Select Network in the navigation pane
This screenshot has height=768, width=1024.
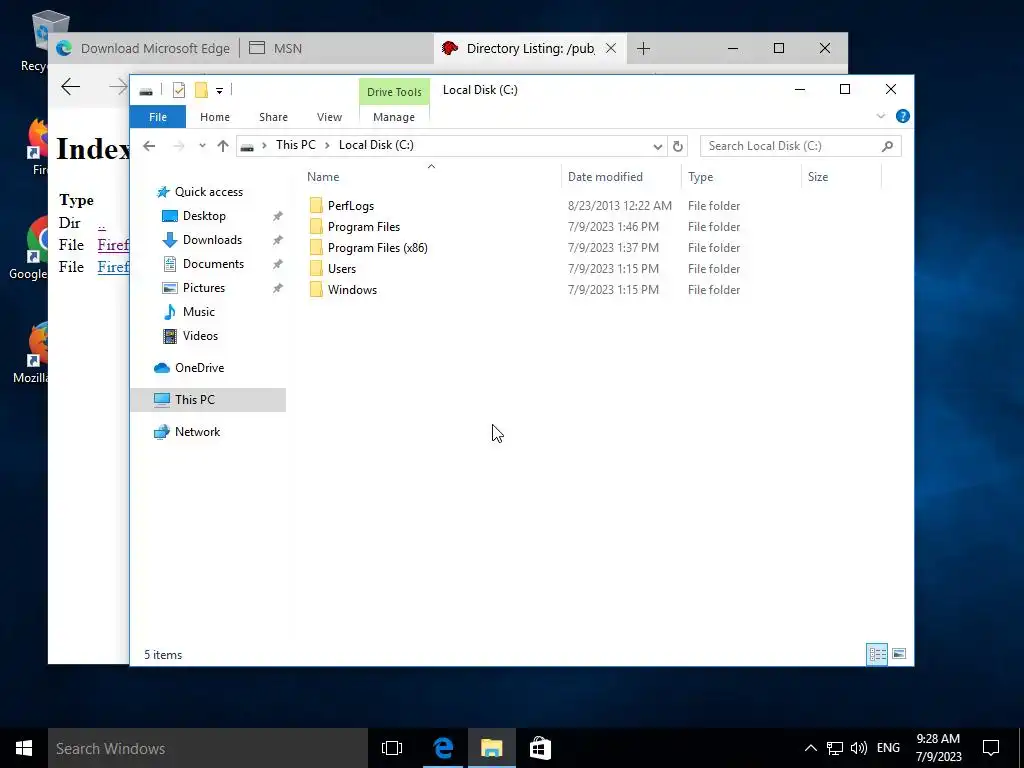[197, 432]
